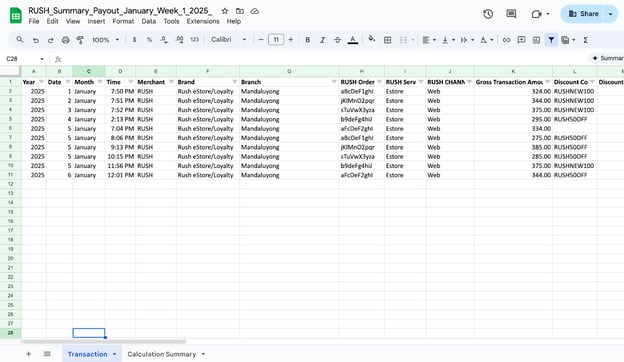Open the search menus magnifier

[20, 40]
